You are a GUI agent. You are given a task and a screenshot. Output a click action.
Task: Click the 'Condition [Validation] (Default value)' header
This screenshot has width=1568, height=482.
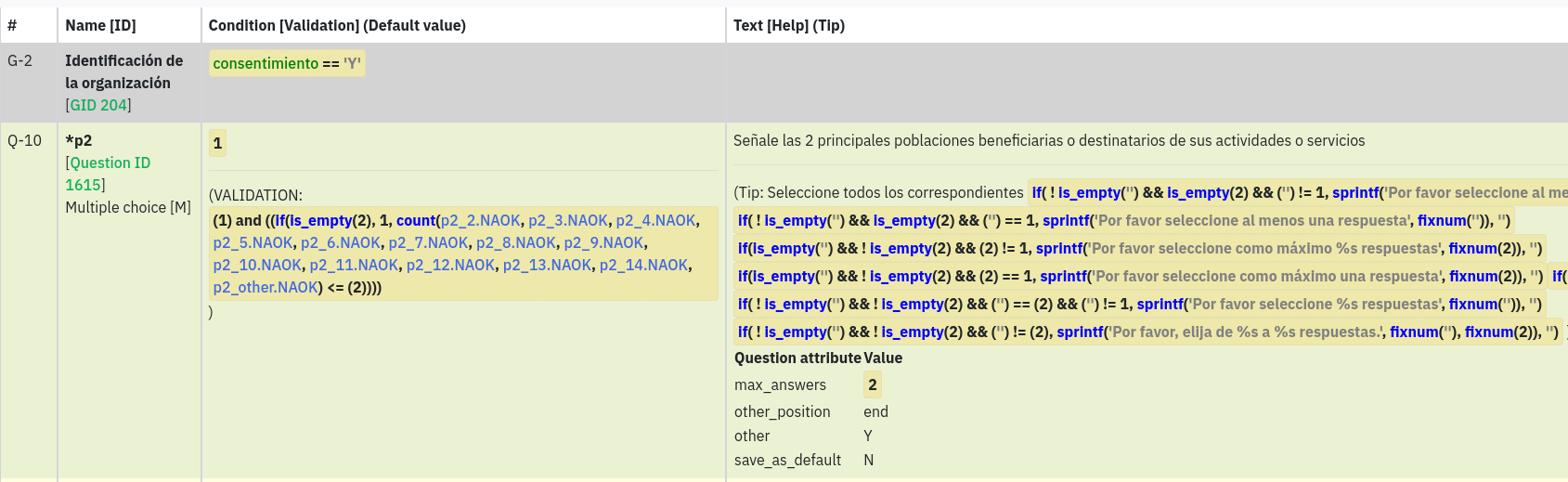[x=337, y=25]
